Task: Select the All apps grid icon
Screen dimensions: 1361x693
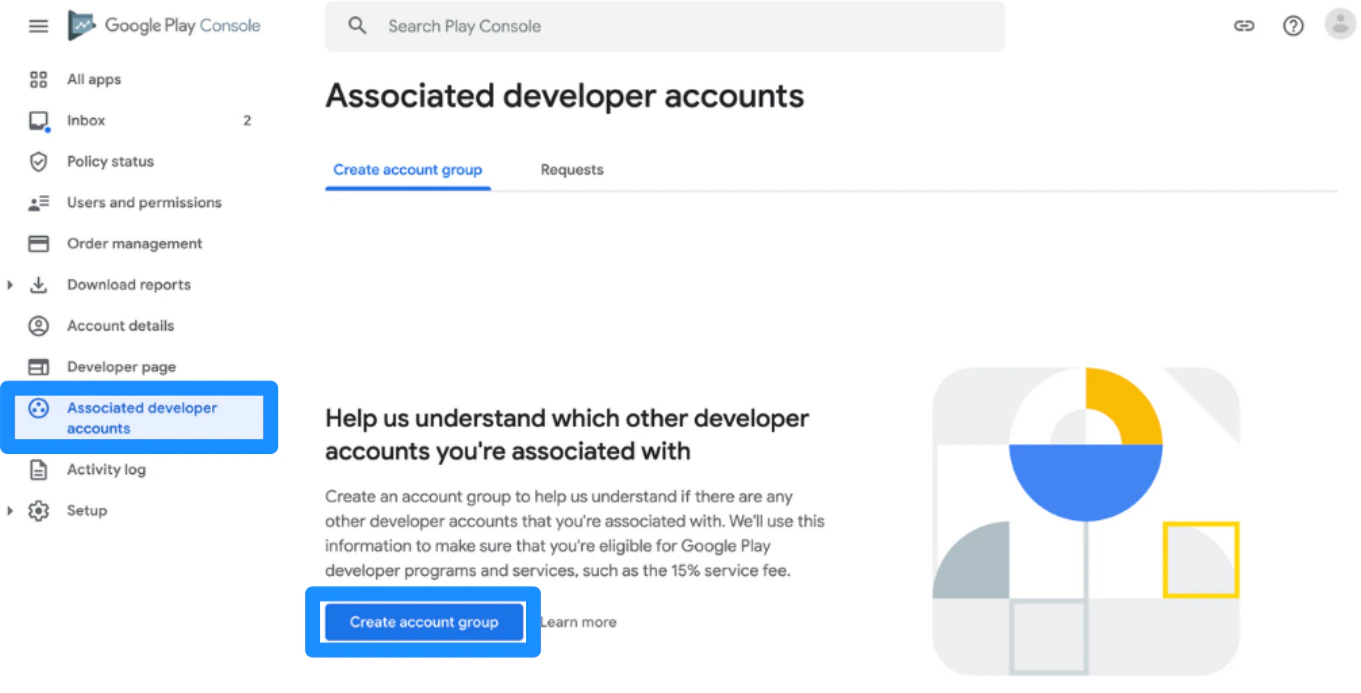Action: pyautogui.click(x=38, y=79)
